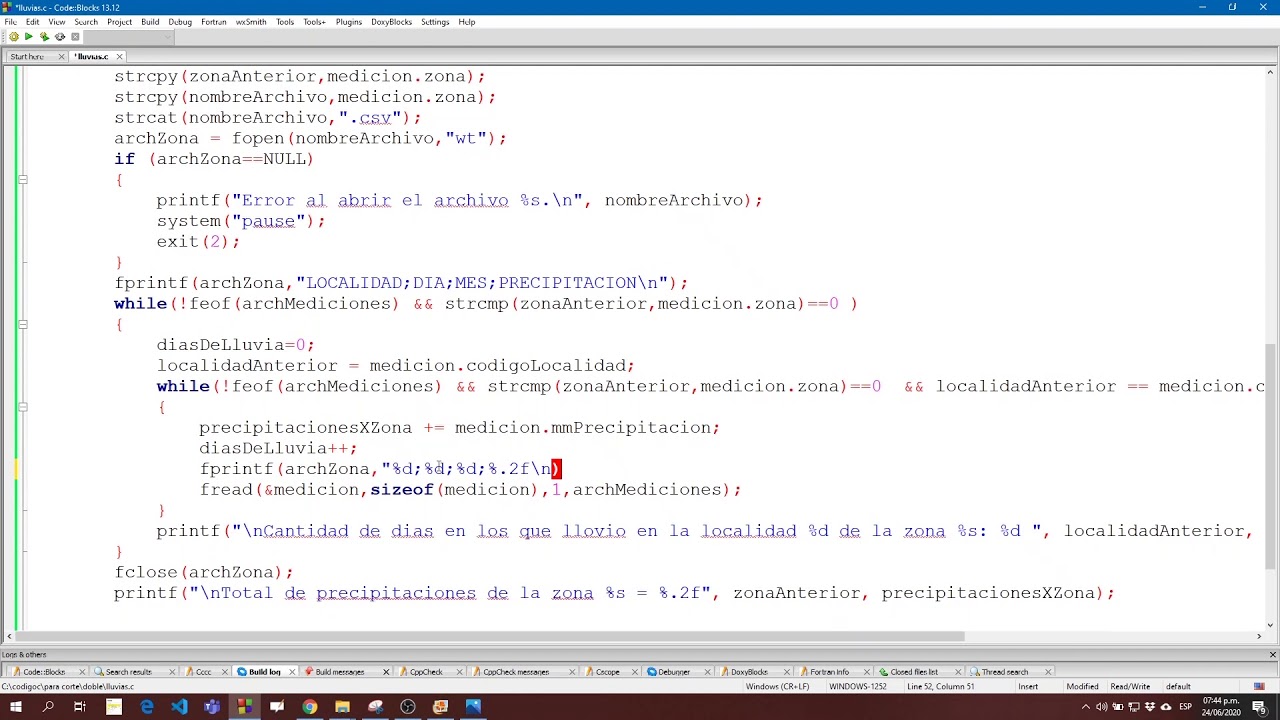Open the Settings menu
The height and width of the screenshot is (720, 1280).
click(435, 22)
